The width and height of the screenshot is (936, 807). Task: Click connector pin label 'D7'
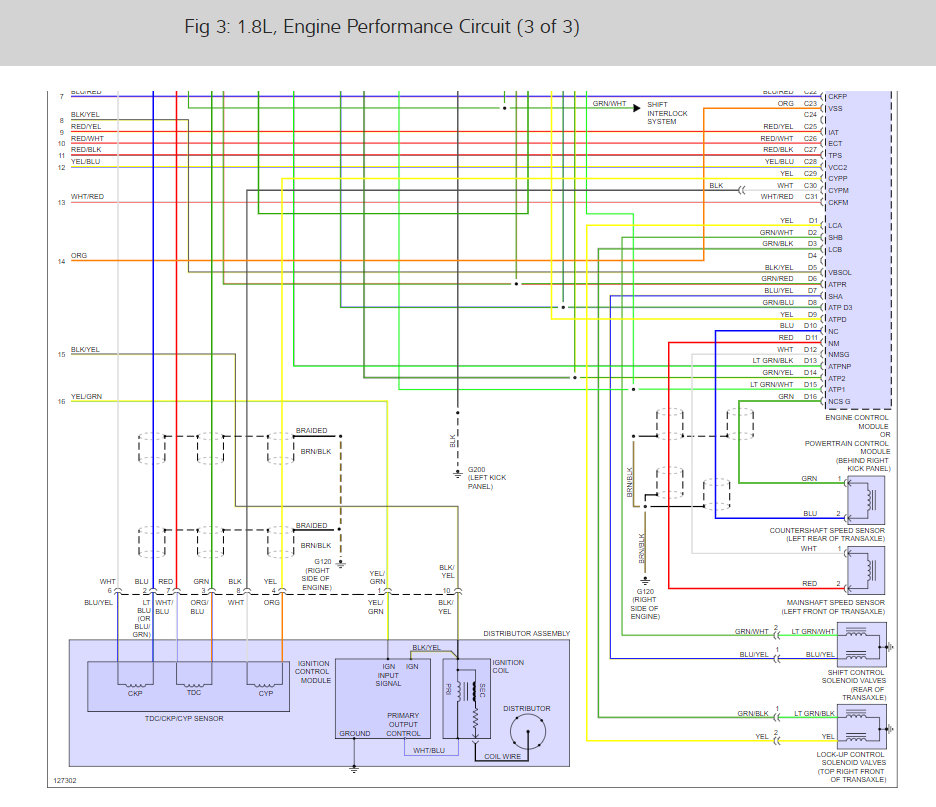(x=812, y=291)
